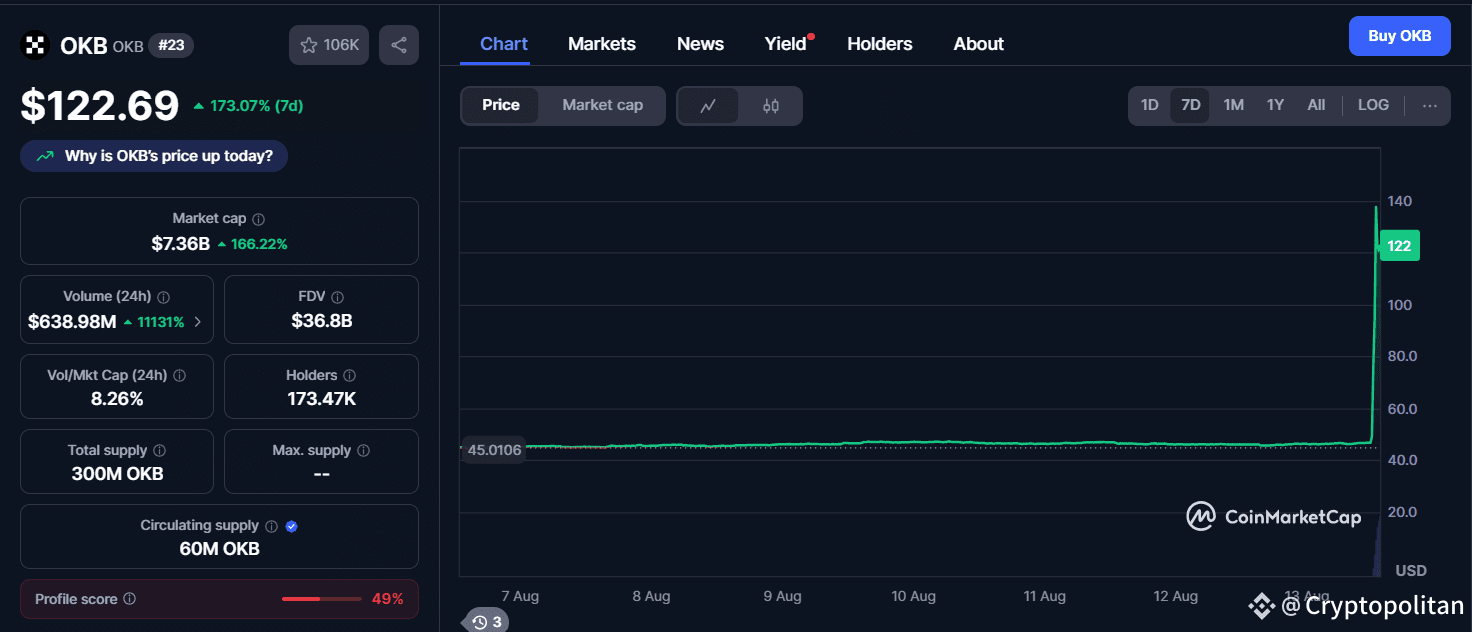Open the Markets tab
Screen dimensions: 1472x632
click(602, 44)
